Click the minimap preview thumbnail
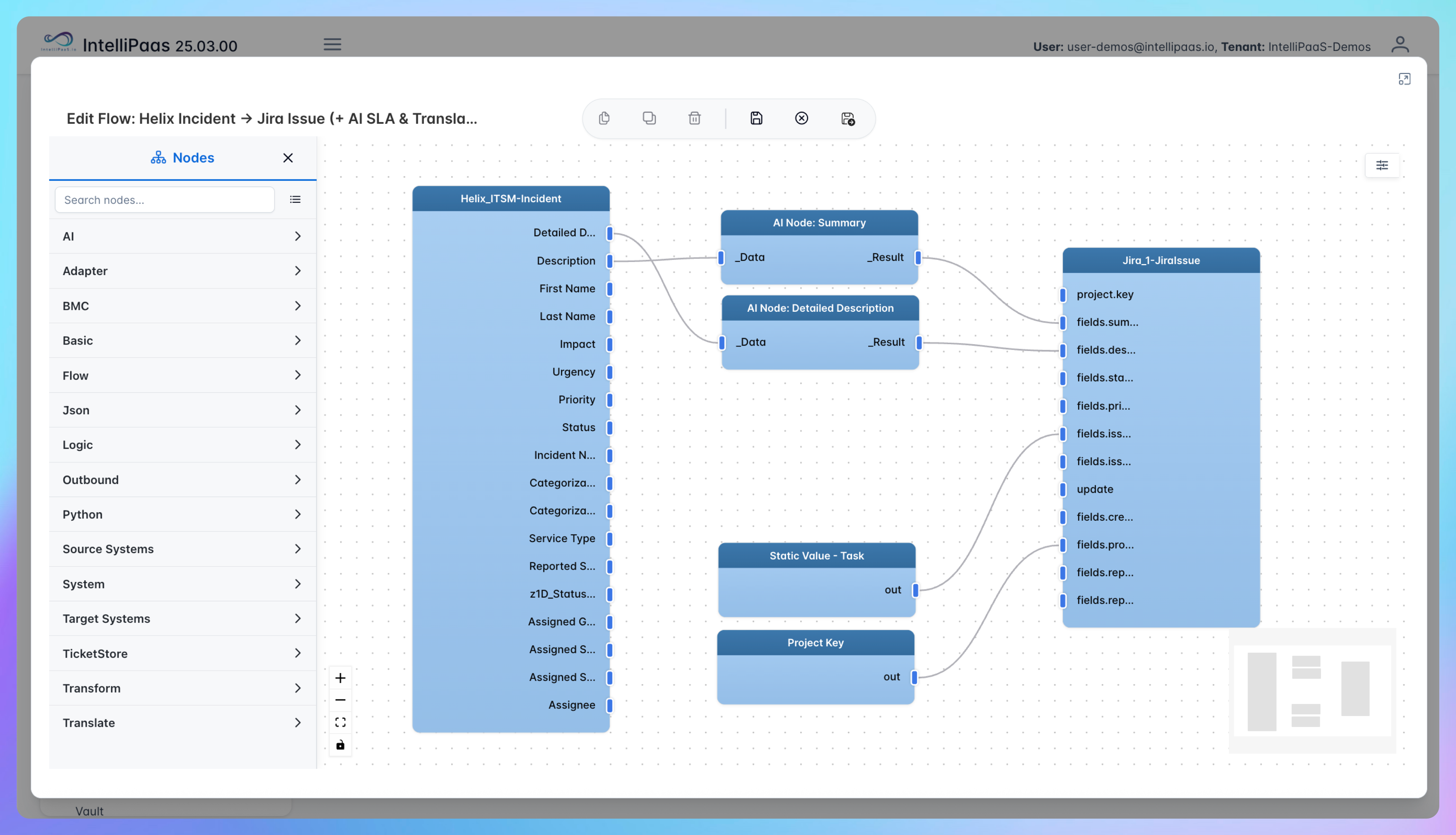1456x835 pixels. pyautogui.click(x=1312, y=690)
